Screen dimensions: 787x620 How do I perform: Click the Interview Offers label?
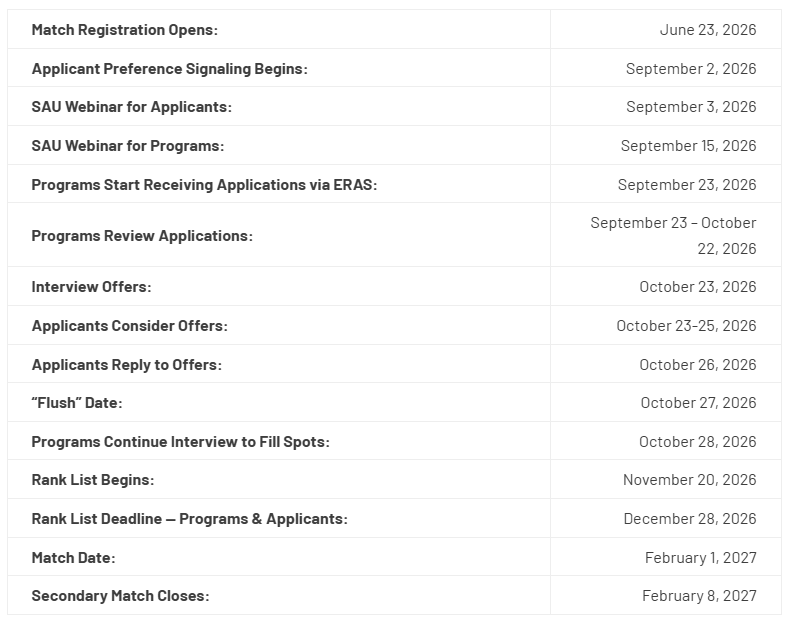pyautogui.click(x=91, y=287)
